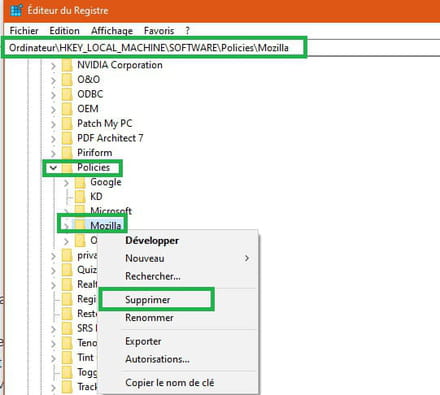Select the Piriform key label

coord(95,153)
